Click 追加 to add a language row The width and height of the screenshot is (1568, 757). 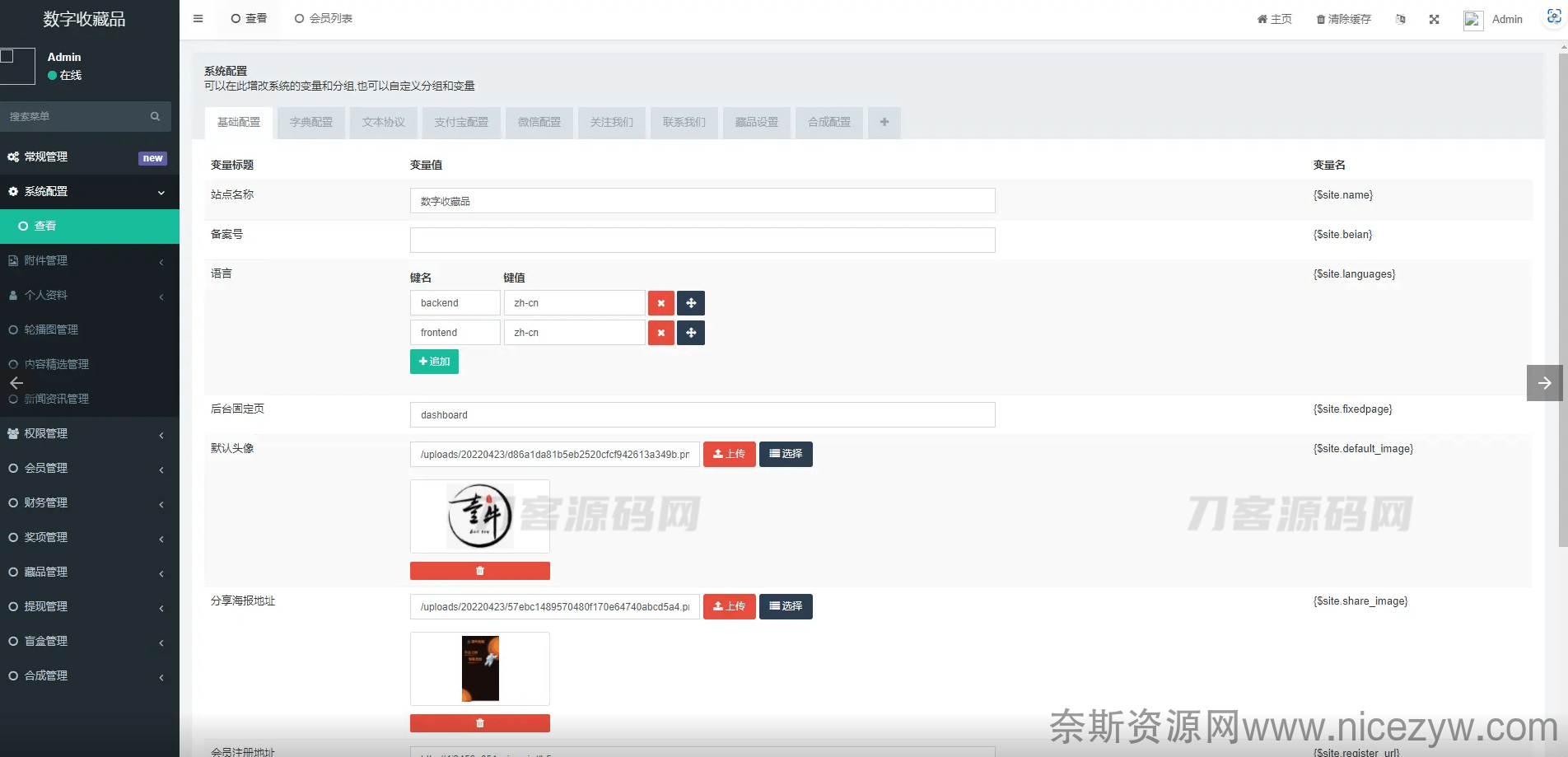pyautogui.click(x=434, y=362)
